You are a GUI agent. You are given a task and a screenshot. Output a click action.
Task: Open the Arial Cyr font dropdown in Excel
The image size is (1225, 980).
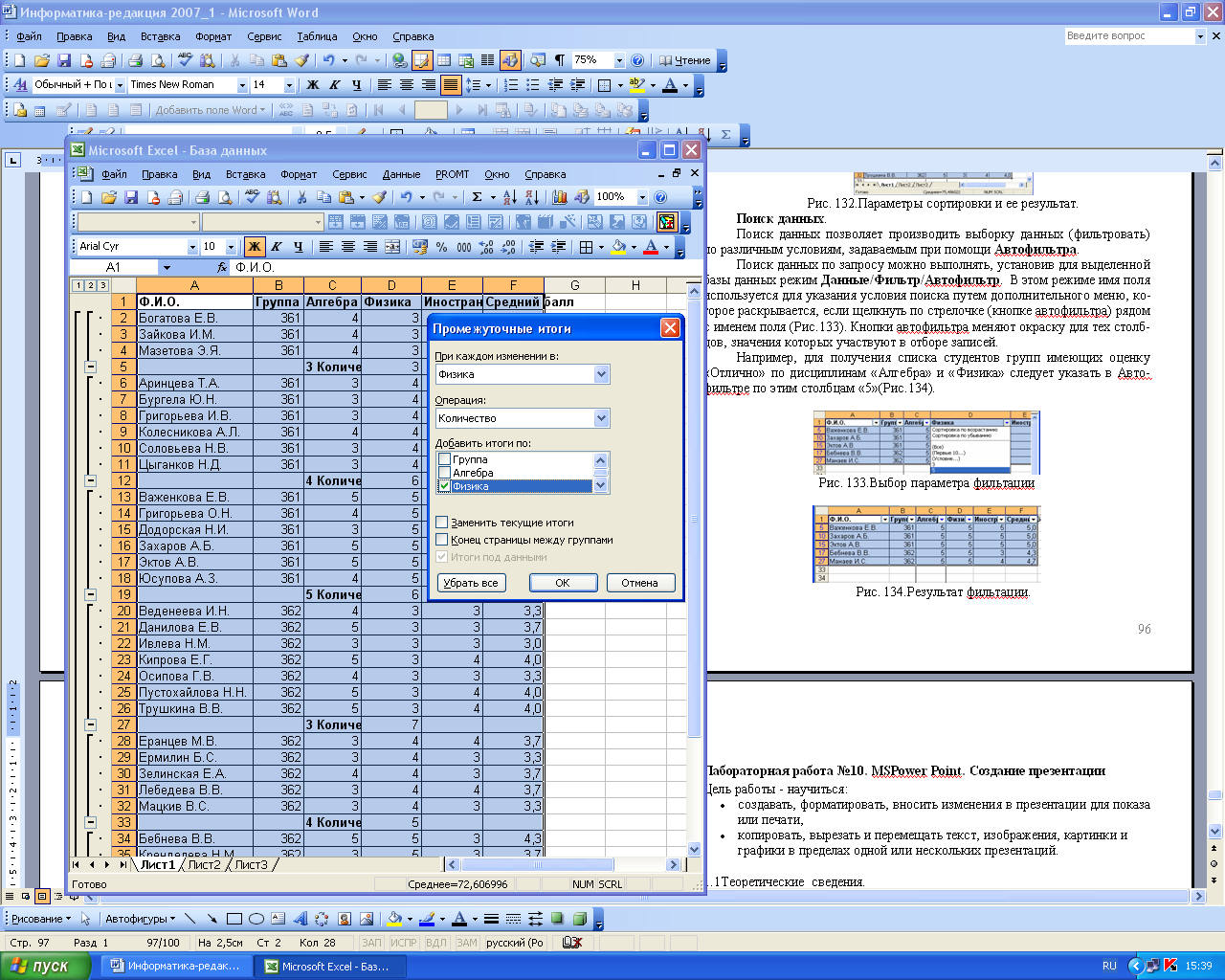pos(192,246)
